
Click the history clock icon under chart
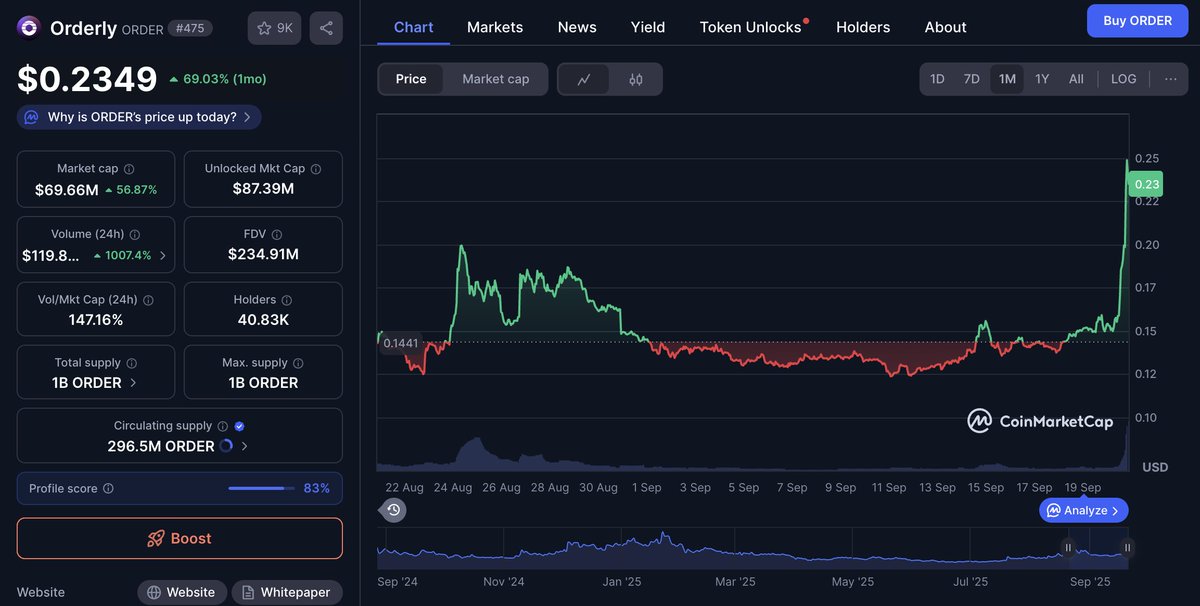394,510
